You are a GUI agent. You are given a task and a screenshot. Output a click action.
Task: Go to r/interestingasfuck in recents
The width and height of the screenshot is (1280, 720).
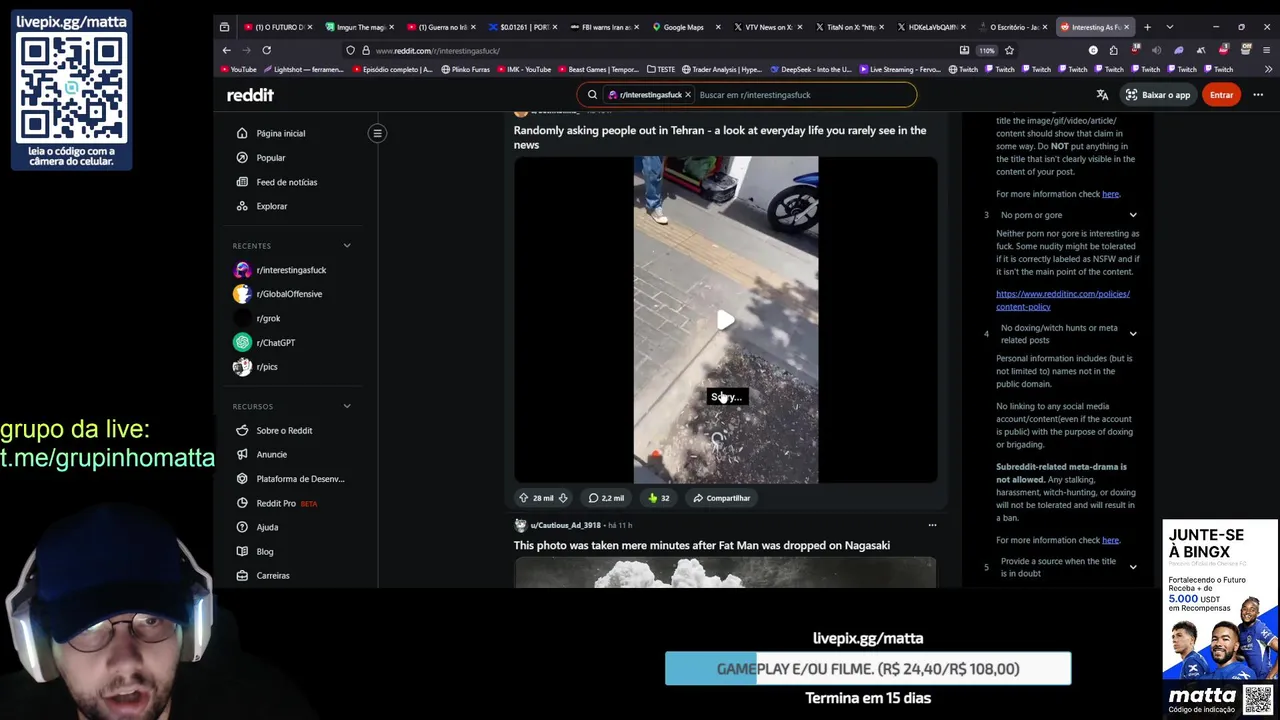click(291, 270)
